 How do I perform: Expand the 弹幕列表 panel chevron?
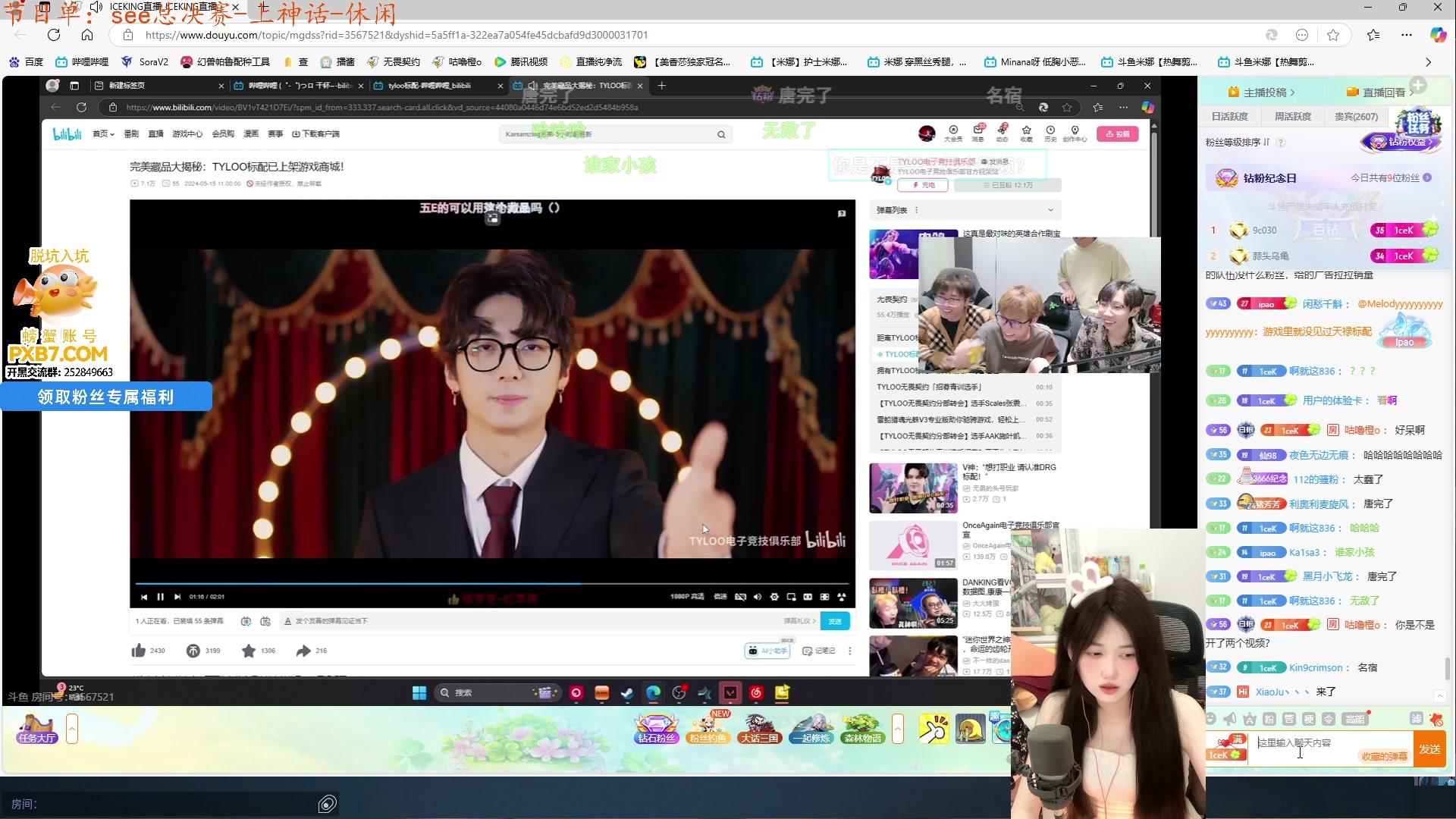(1050, 210)
